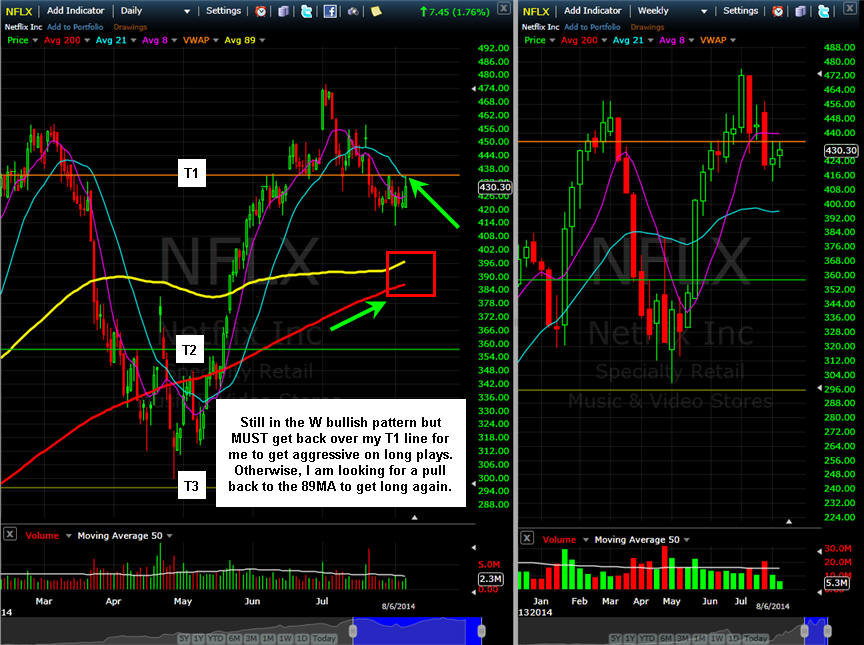Expand Avg 89 indicator options
Viewport: 864px width, 645px height.
tap(262, 40)
